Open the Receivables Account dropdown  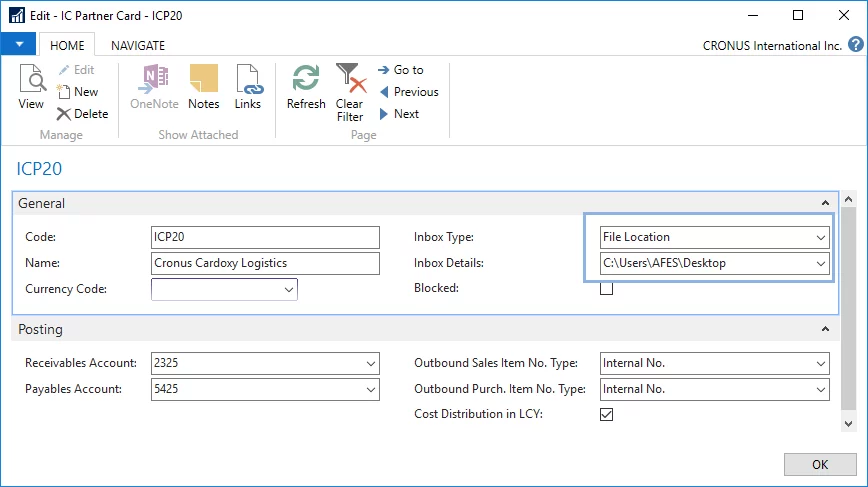coord(371,363)
